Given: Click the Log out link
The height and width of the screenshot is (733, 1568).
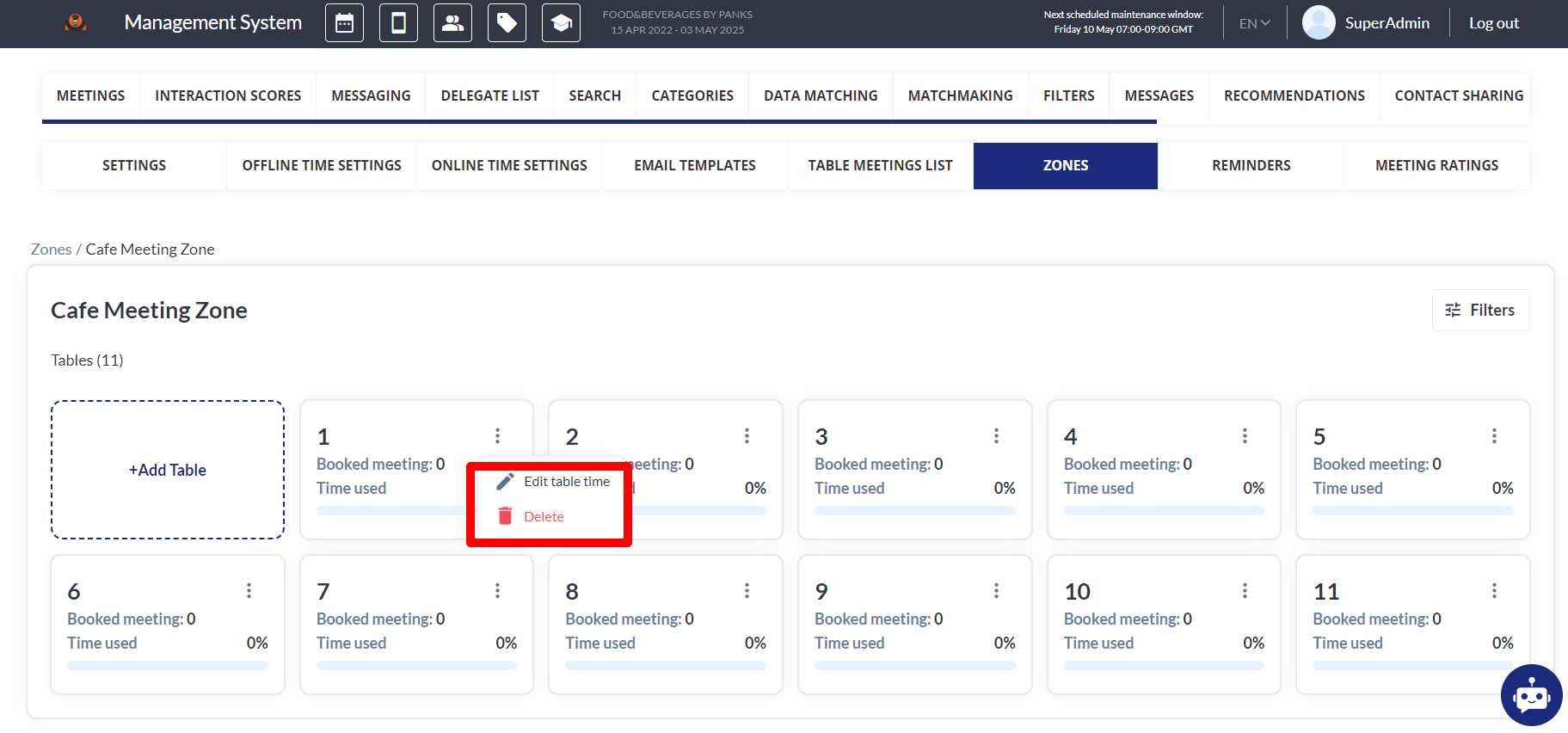Looking at the screenshot, I should click(1493, 23).
